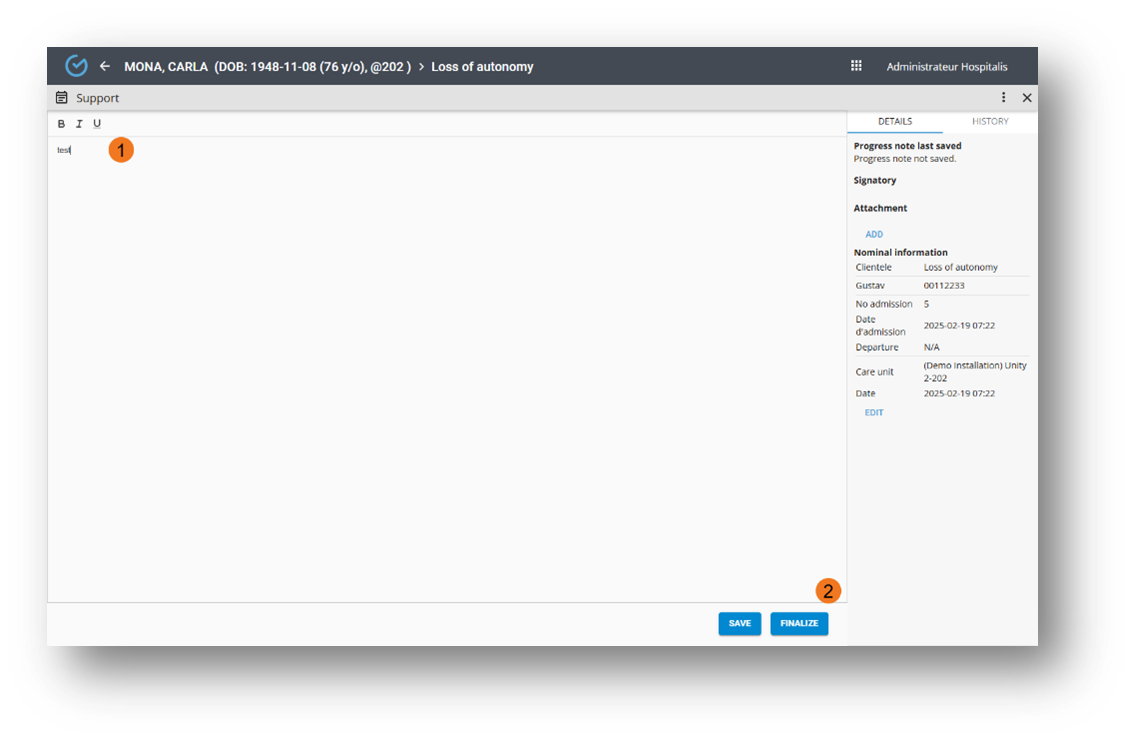Image resolution: width=1133 pixels, height=741 pixels.
Task: Click the patient name MONA, CARLA
Action: pos(166,67)
